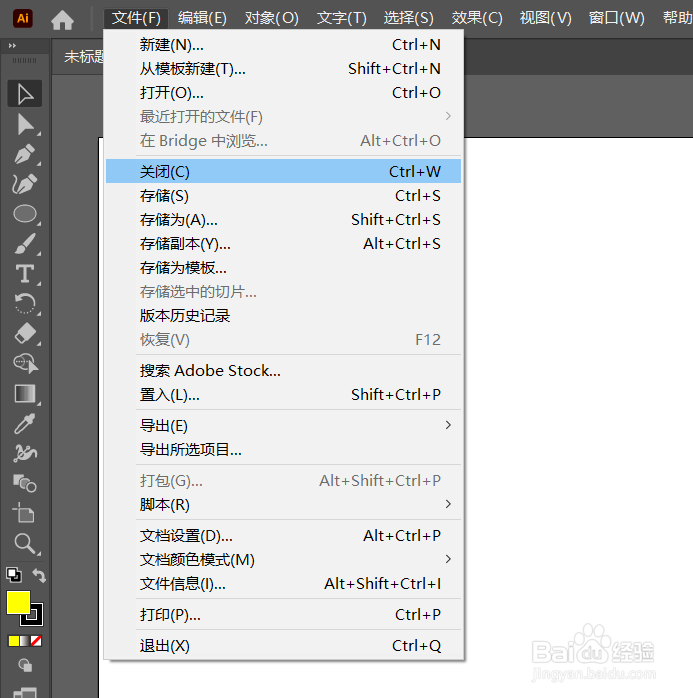Expand the 导出(E) submenu

click(283, 426)
